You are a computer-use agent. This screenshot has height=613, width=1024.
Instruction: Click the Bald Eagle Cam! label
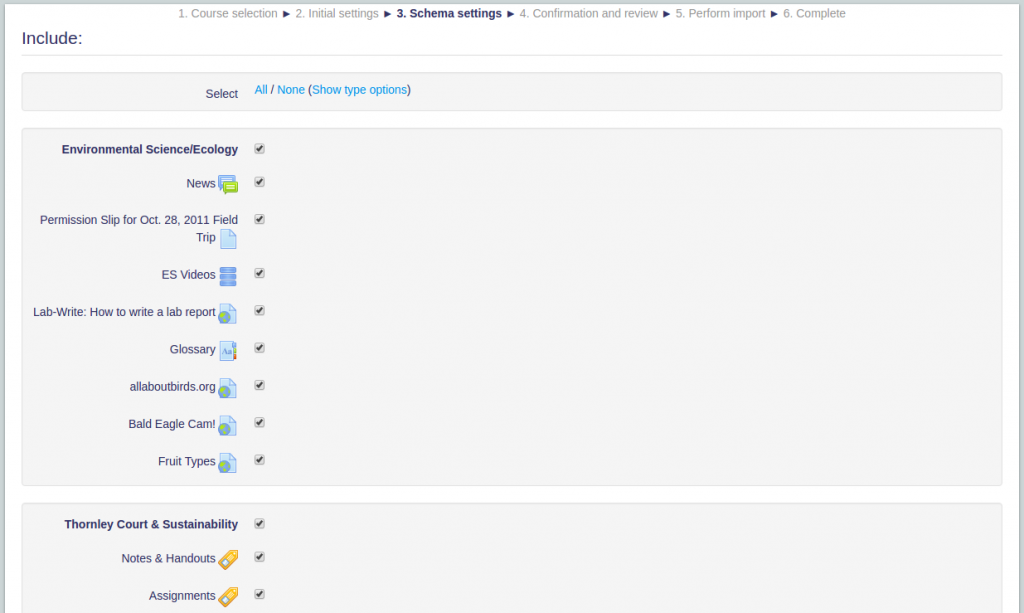tap(172, 424)
